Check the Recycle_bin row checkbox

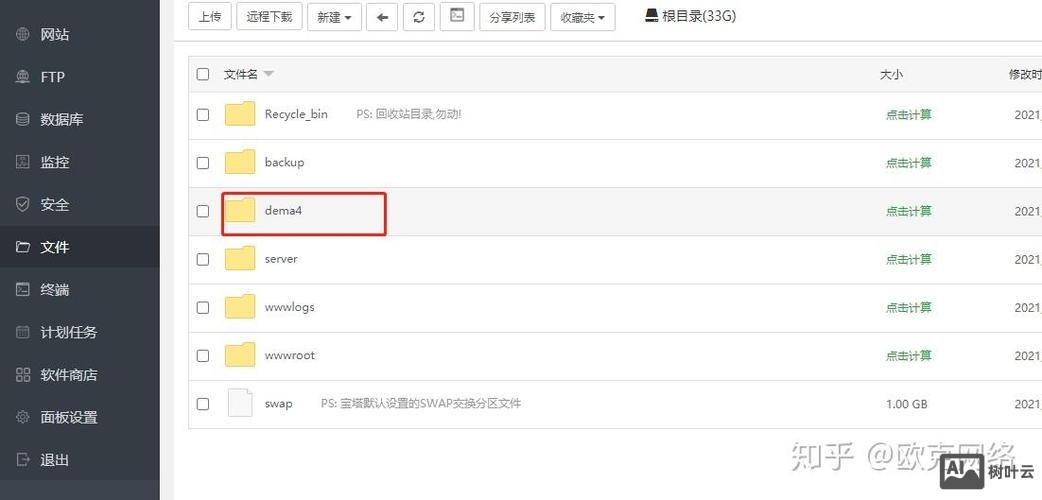point(203,114)
